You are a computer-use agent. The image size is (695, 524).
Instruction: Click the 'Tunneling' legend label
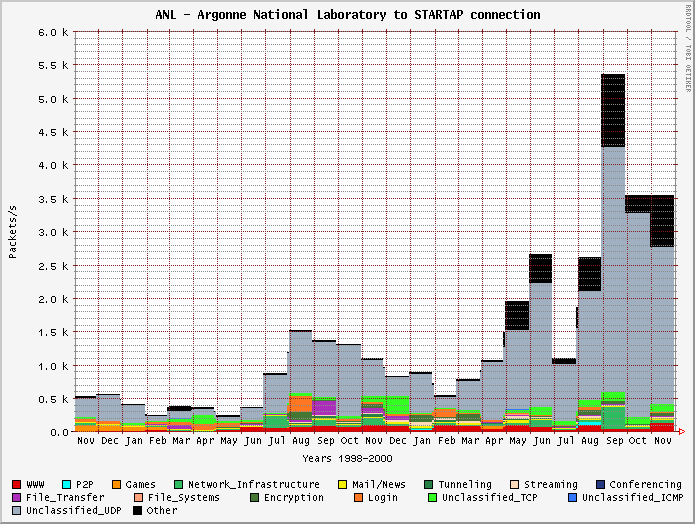tap(465, 485)
